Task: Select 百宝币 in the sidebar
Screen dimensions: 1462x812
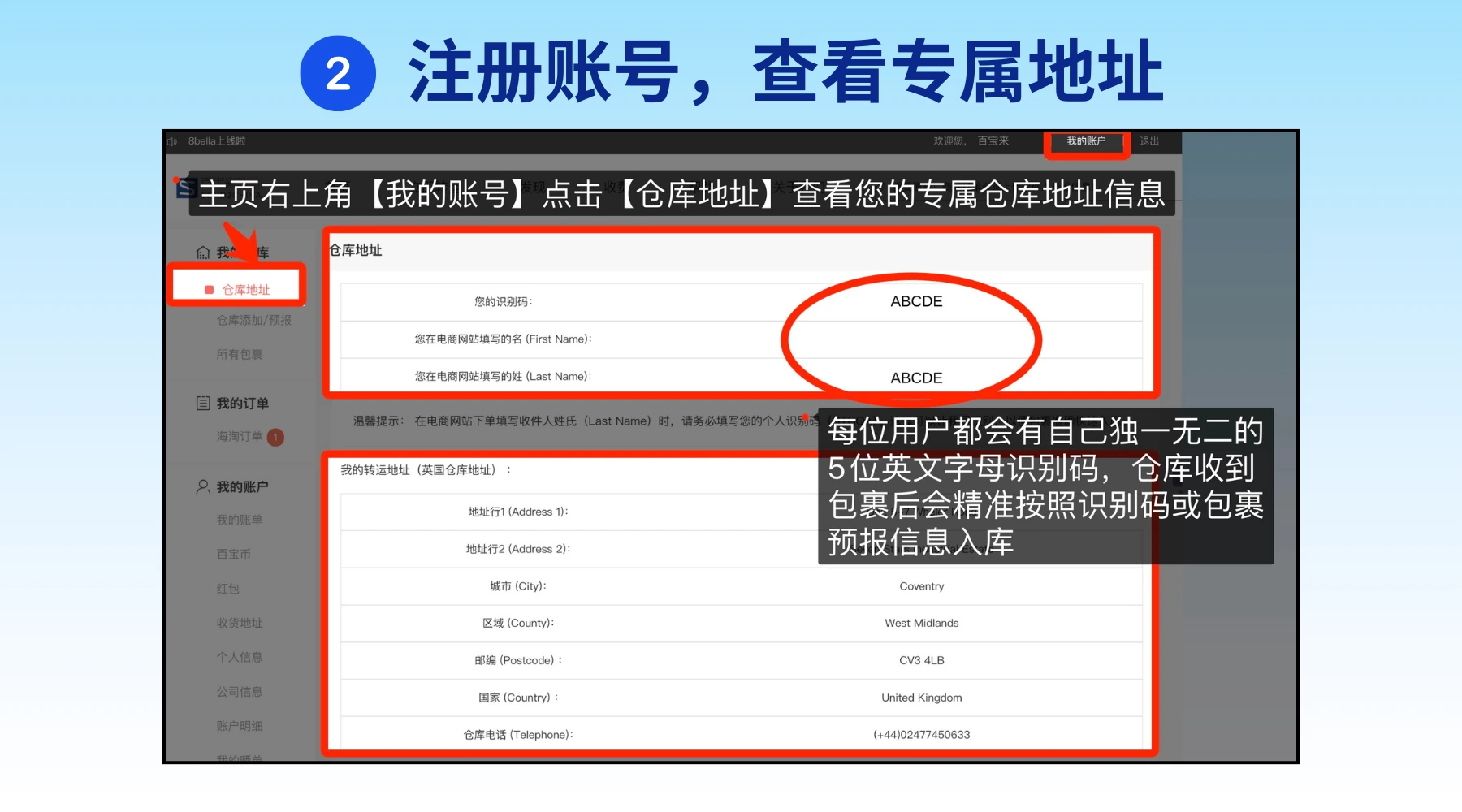Action: tap(234, 555)
